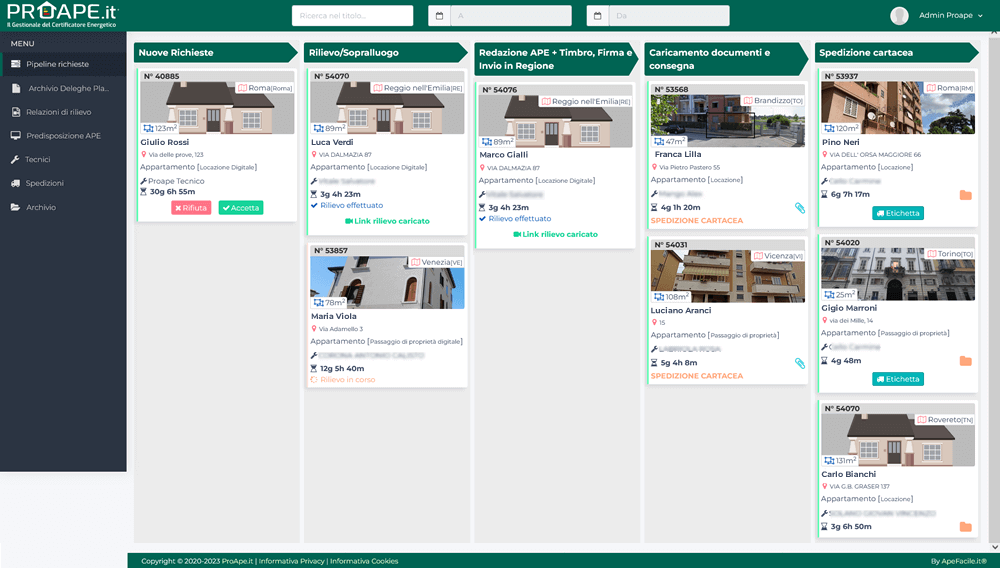Click the calendar icon before field A

[x=439, y=16]
